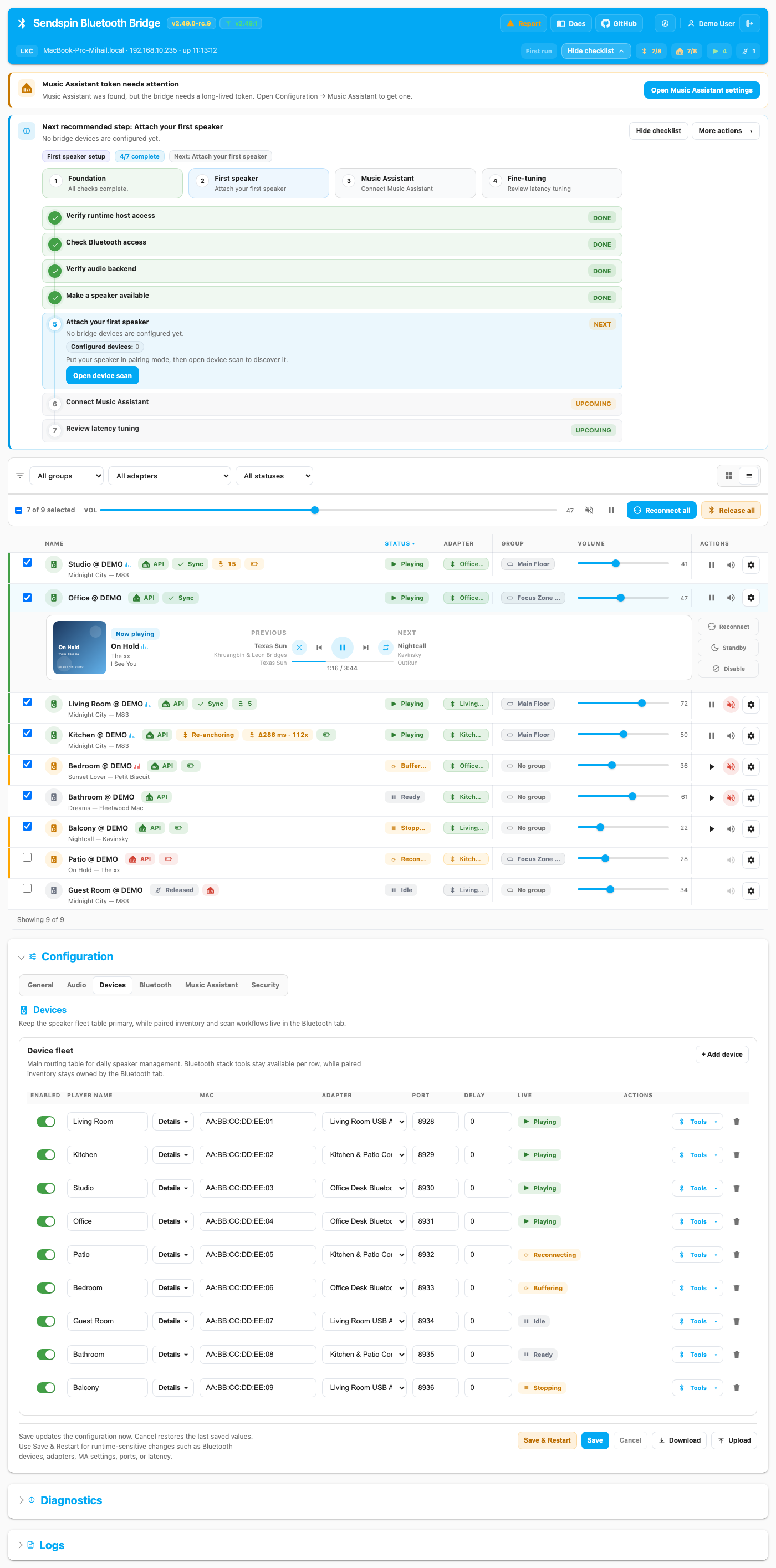The height and width of the screenshot is (1568, 776).
Task: Pause the On Hold track
Action: click(342, 648)
